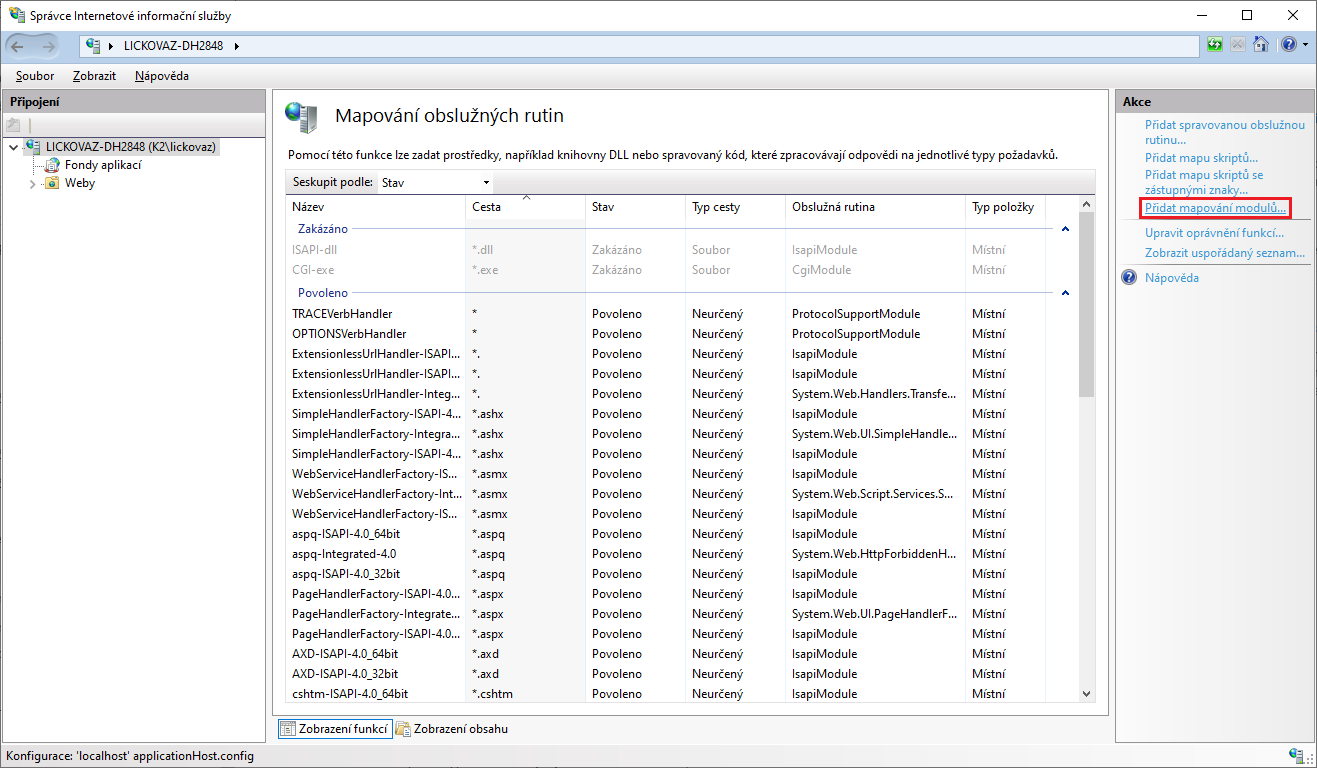Screen dimensions: 1317x768
Task: Click the breadcrumb arrow after LICKOVAZ-DH2848
Action: 236,46
